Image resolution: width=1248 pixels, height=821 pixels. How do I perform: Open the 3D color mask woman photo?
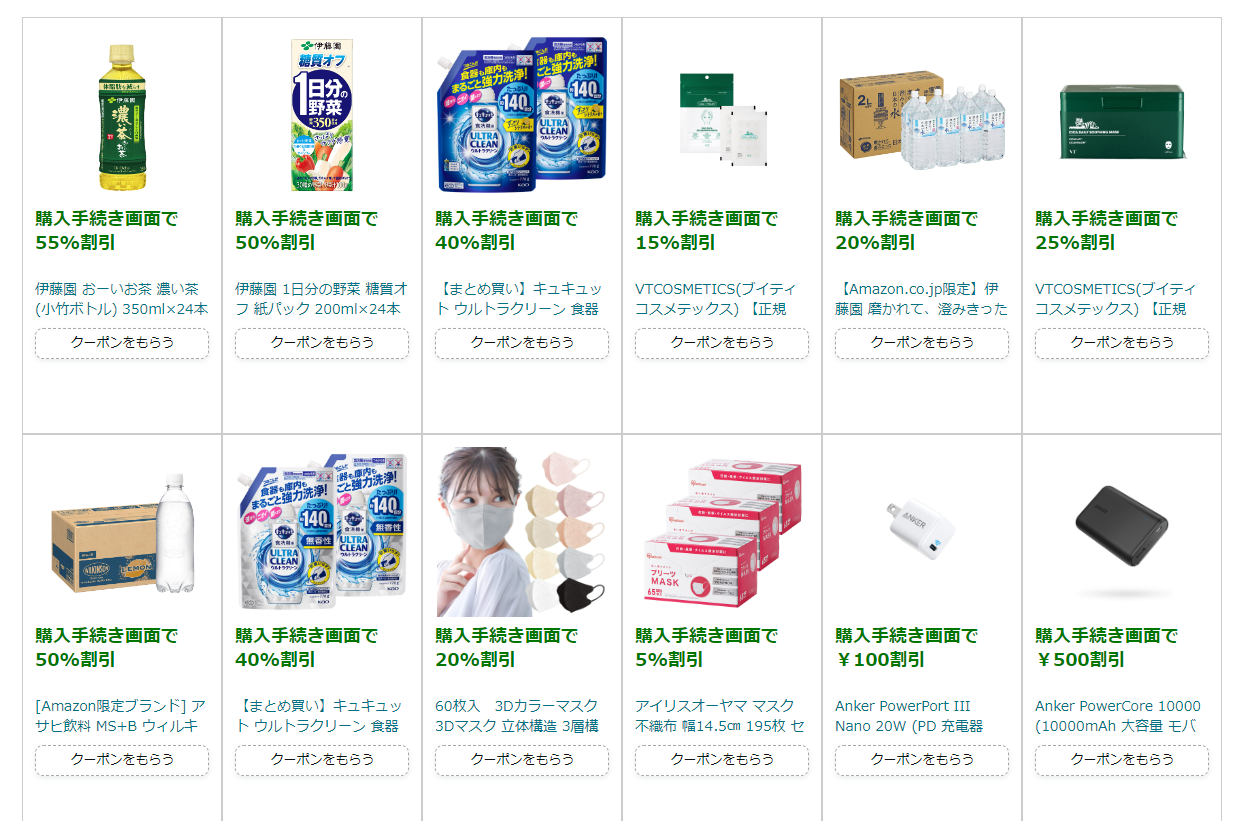pyautogui.click(x=521, y=532)
